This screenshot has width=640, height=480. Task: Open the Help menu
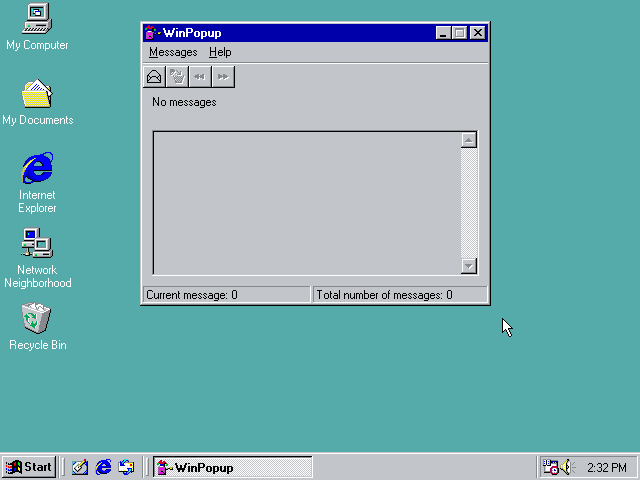[220, 52]
